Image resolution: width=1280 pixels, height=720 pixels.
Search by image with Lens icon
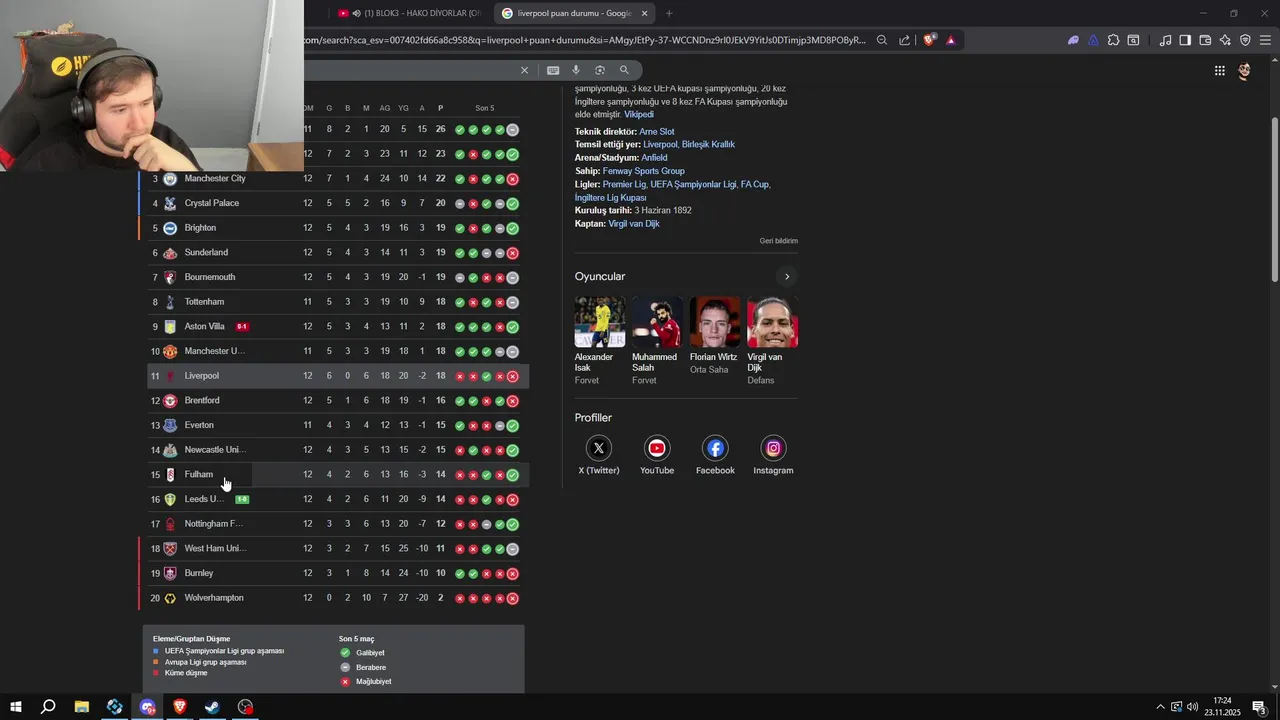(x=600, y=70)
